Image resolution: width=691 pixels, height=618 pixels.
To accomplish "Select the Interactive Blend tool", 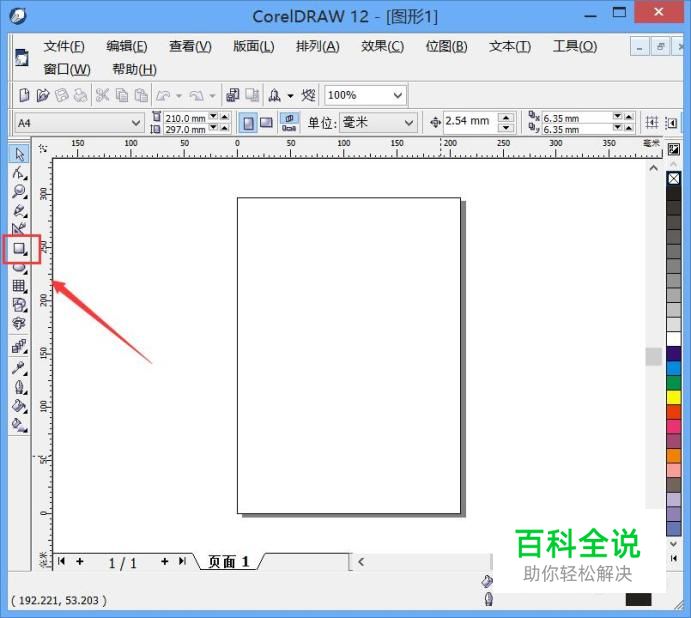I will point(19,346).
